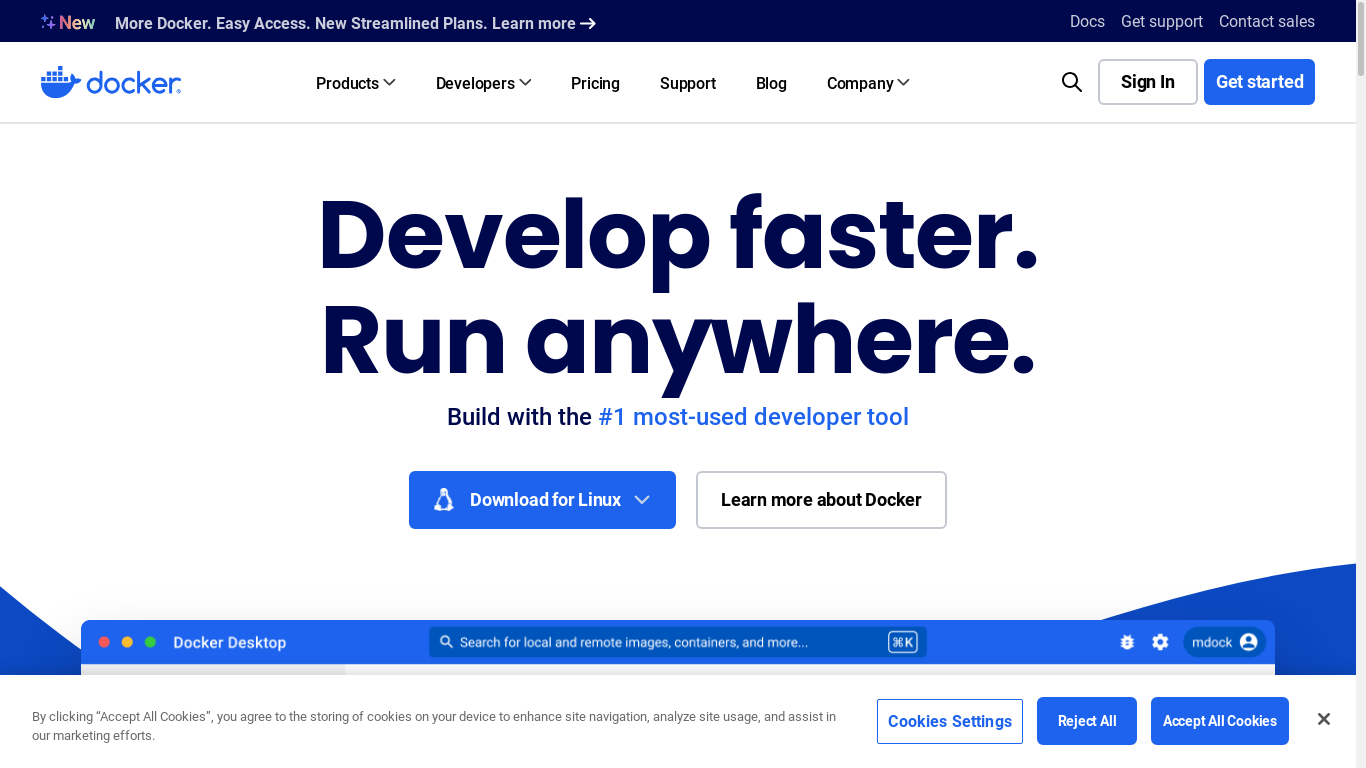Click the More Docker. Easy Access. banner text

tap(345, 23)
